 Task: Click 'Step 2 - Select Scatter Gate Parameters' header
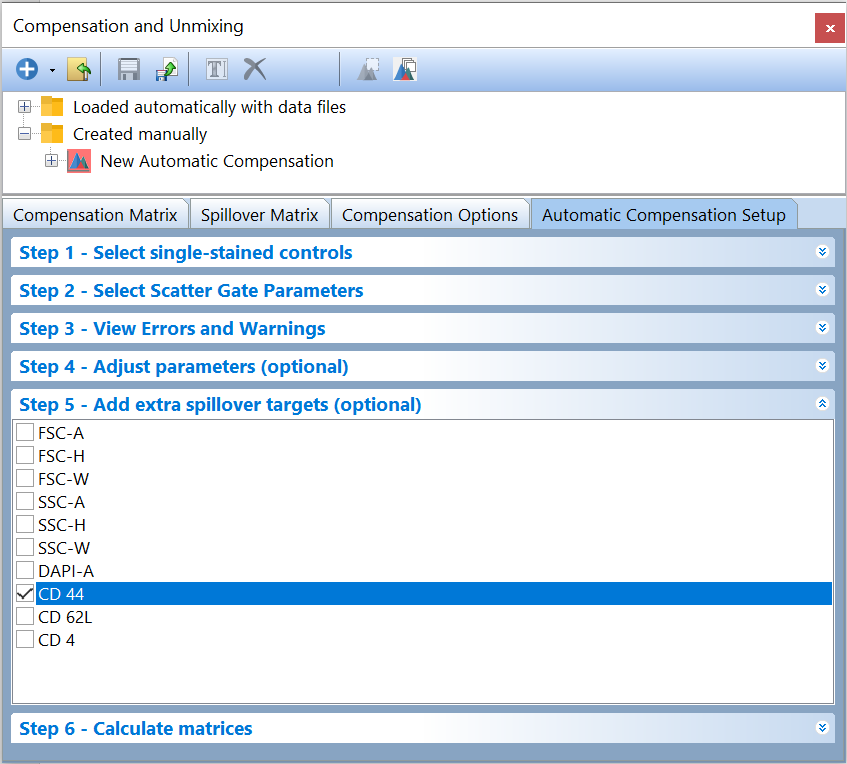(423, 291)
